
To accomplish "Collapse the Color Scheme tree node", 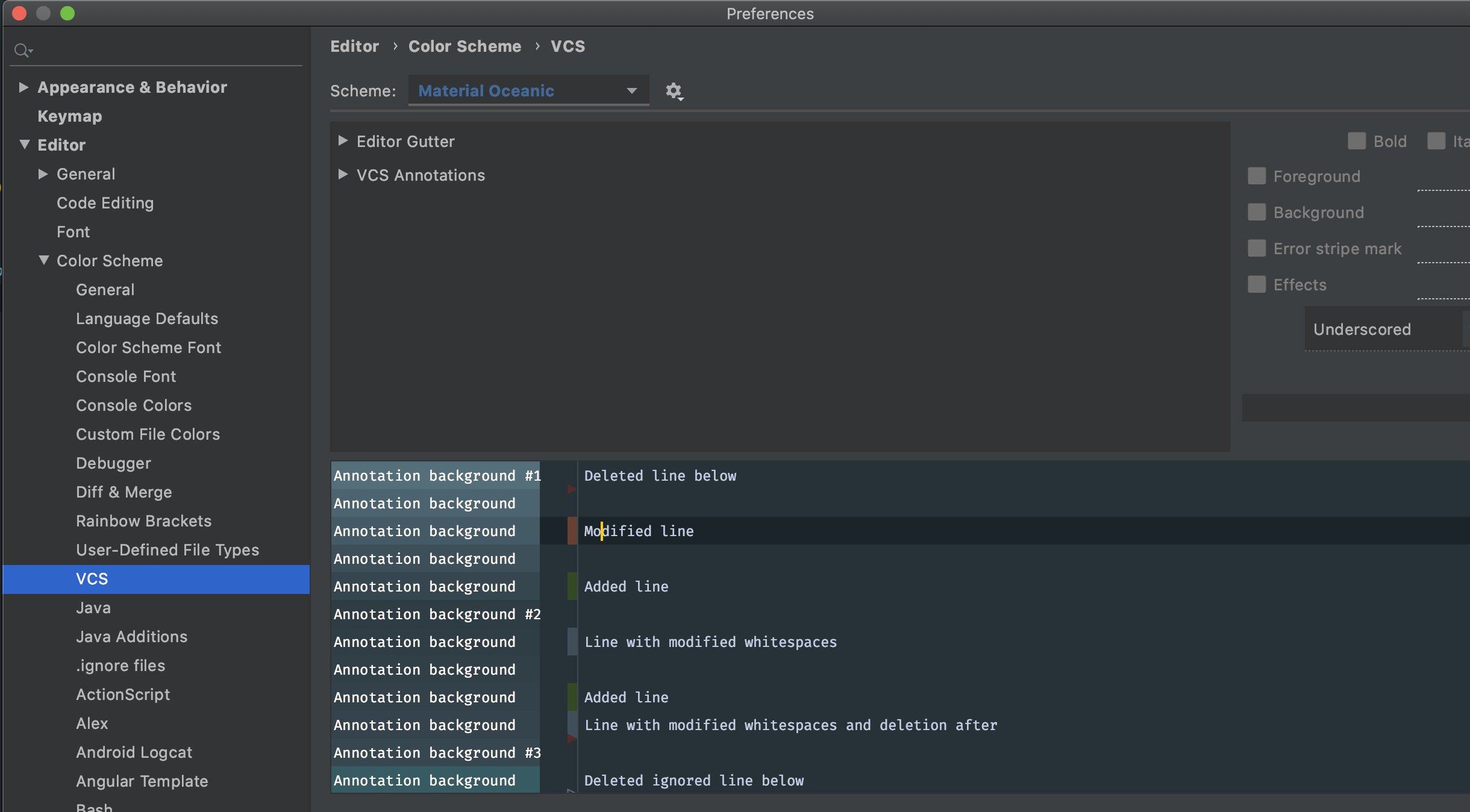I will point(43,260).
